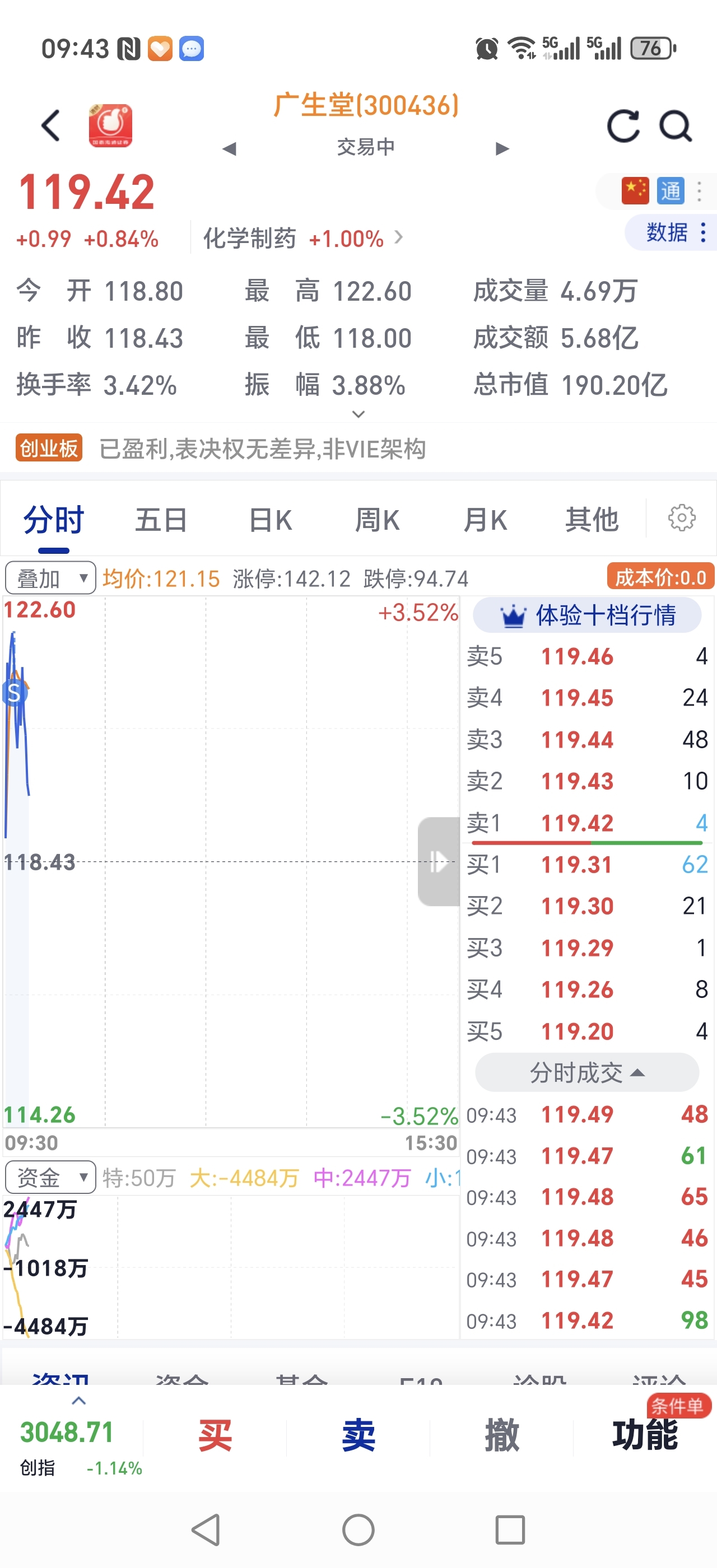The image size is (717, 1568).
Task: Tap the 广生堂(300436) stock title
Action: 366,105
